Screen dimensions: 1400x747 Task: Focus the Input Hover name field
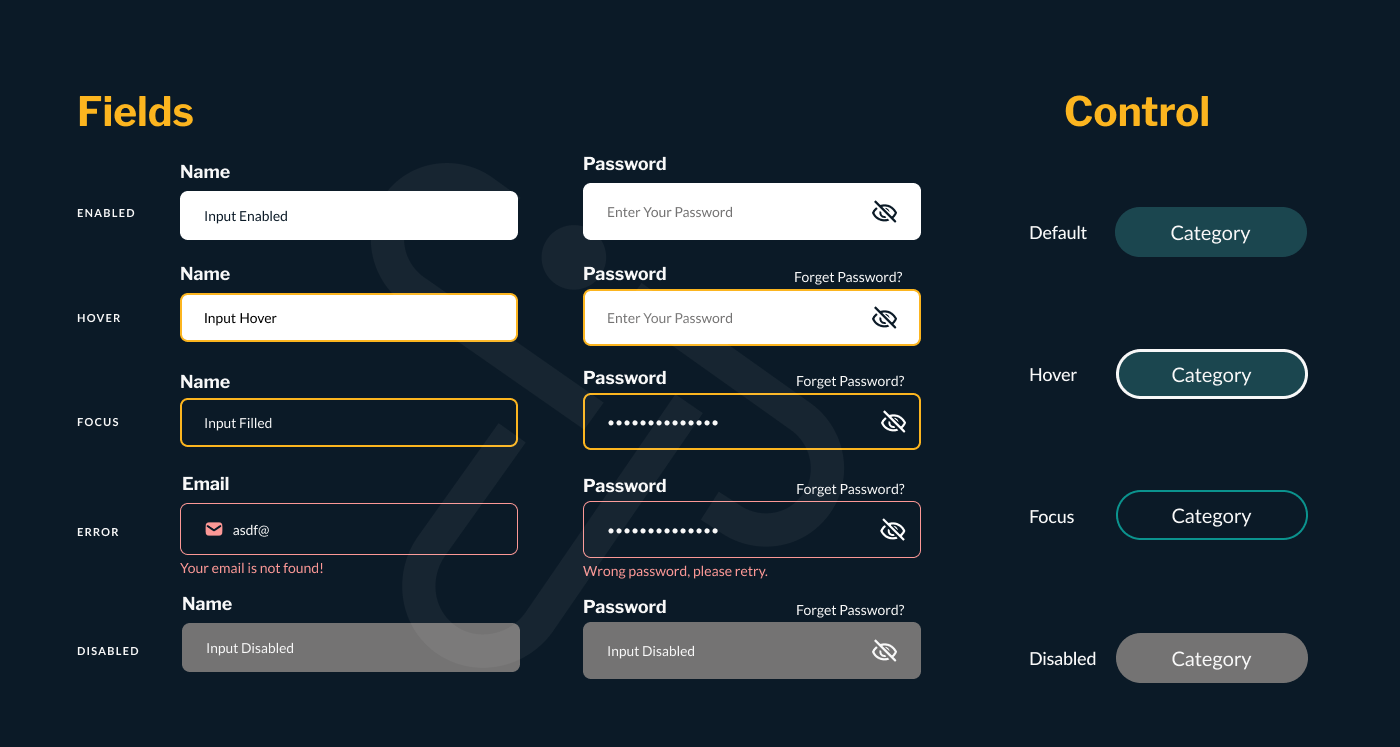tap(348, 318)
